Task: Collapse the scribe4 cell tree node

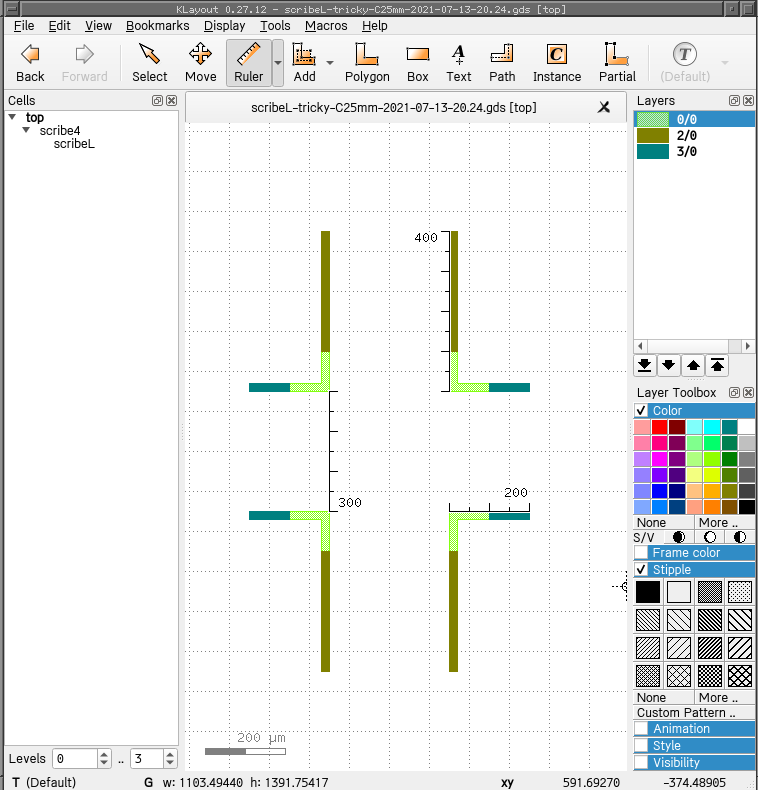Action: point(26,130)
